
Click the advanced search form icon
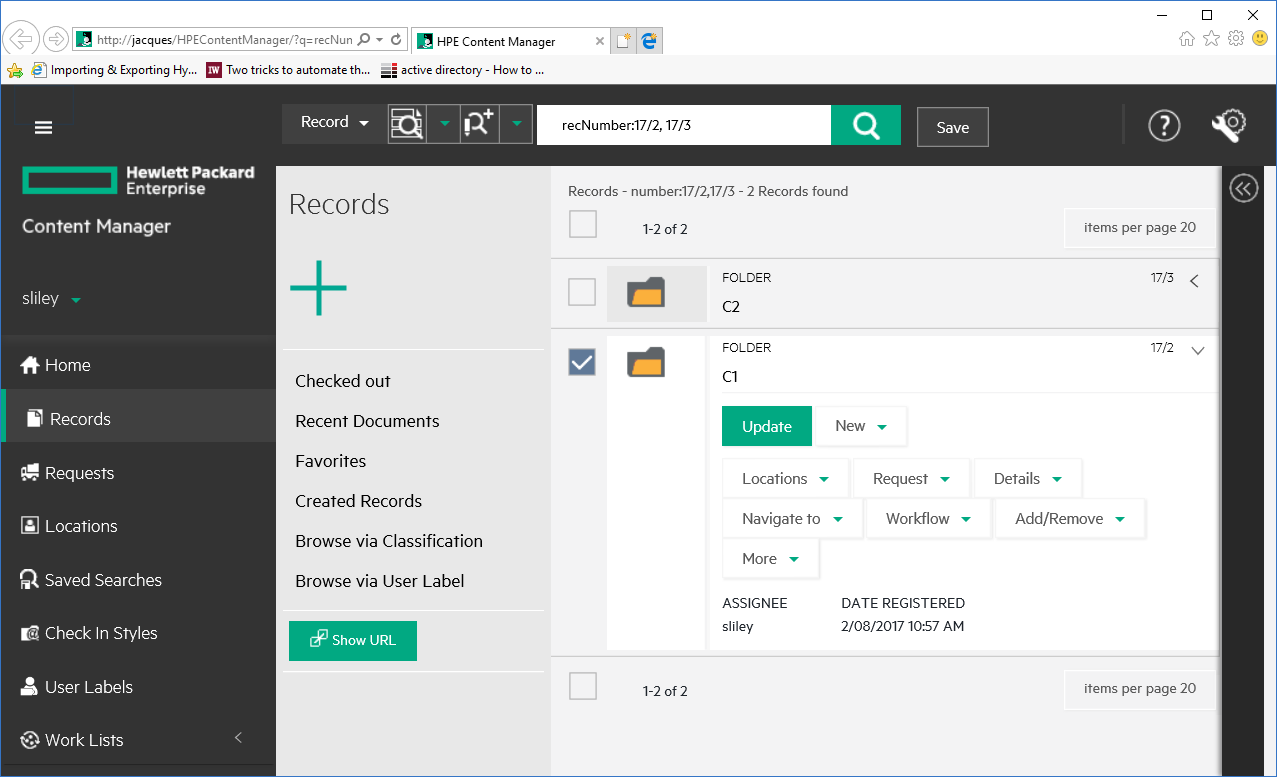coord(407,125)
